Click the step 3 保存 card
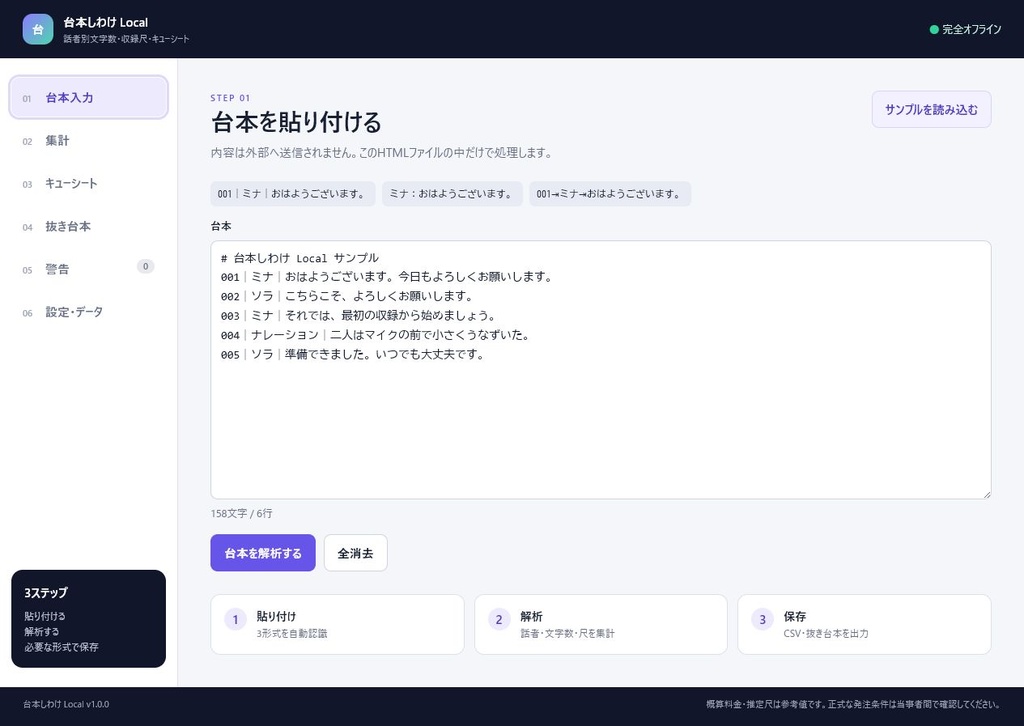Viewport: 1024px width, 726px height. coord(864,624)
